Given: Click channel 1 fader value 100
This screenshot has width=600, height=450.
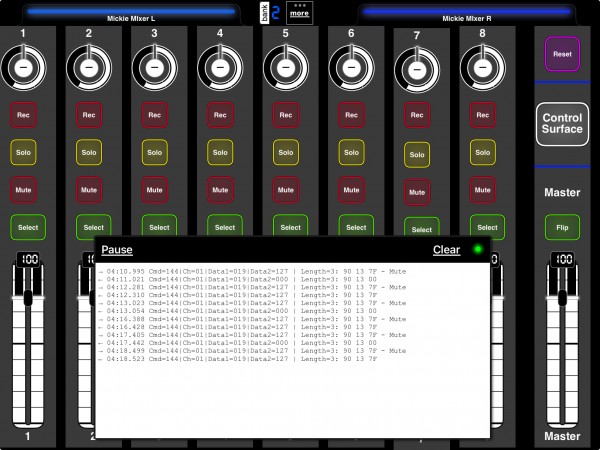Looking at the screenshot, I should (29, 259).
